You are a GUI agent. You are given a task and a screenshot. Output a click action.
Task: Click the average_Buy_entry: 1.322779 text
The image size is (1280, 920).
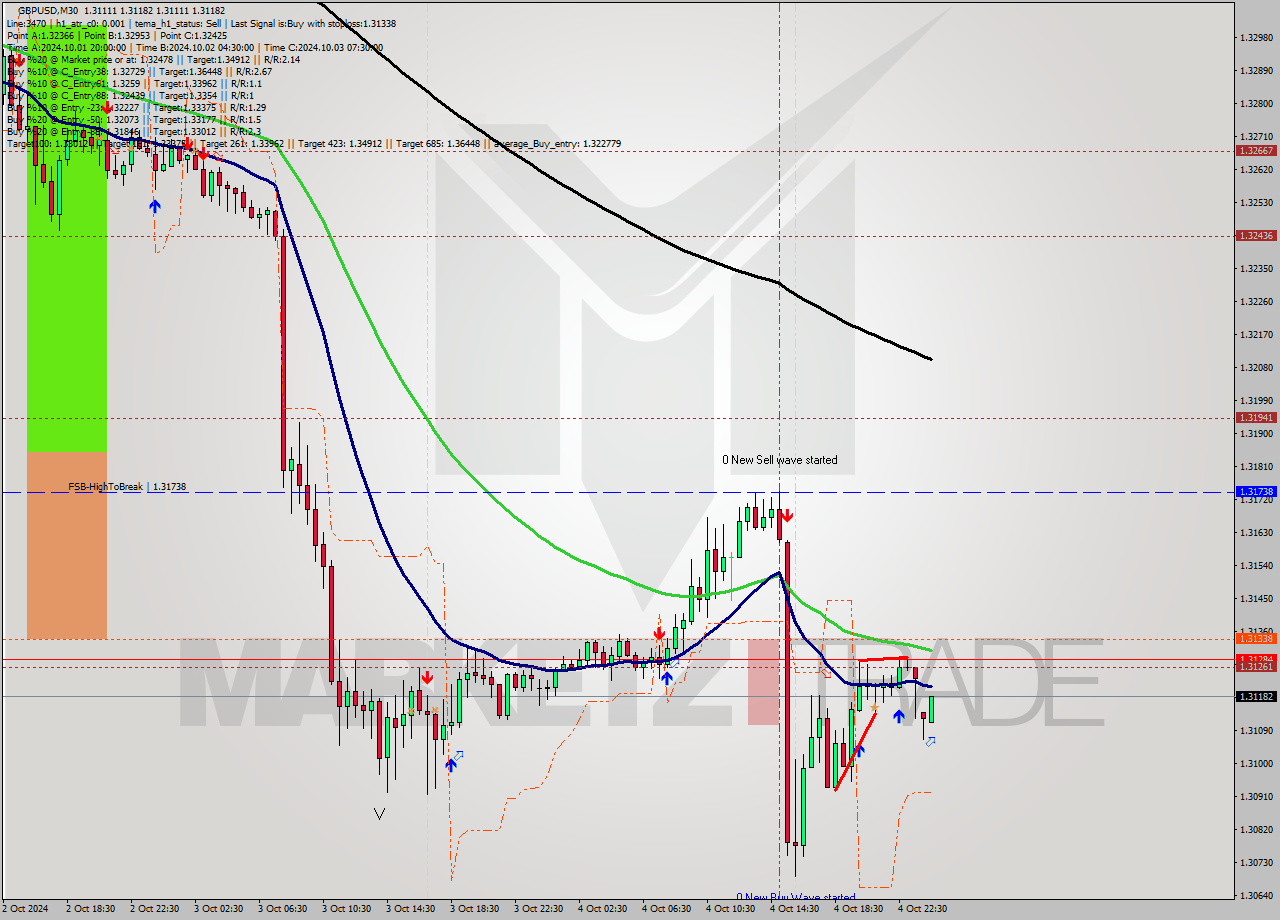point(556,144)
